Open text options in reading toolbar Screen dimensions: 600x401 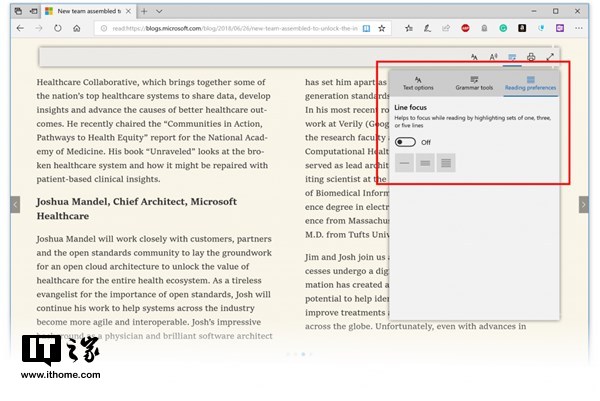click(474, 57)
